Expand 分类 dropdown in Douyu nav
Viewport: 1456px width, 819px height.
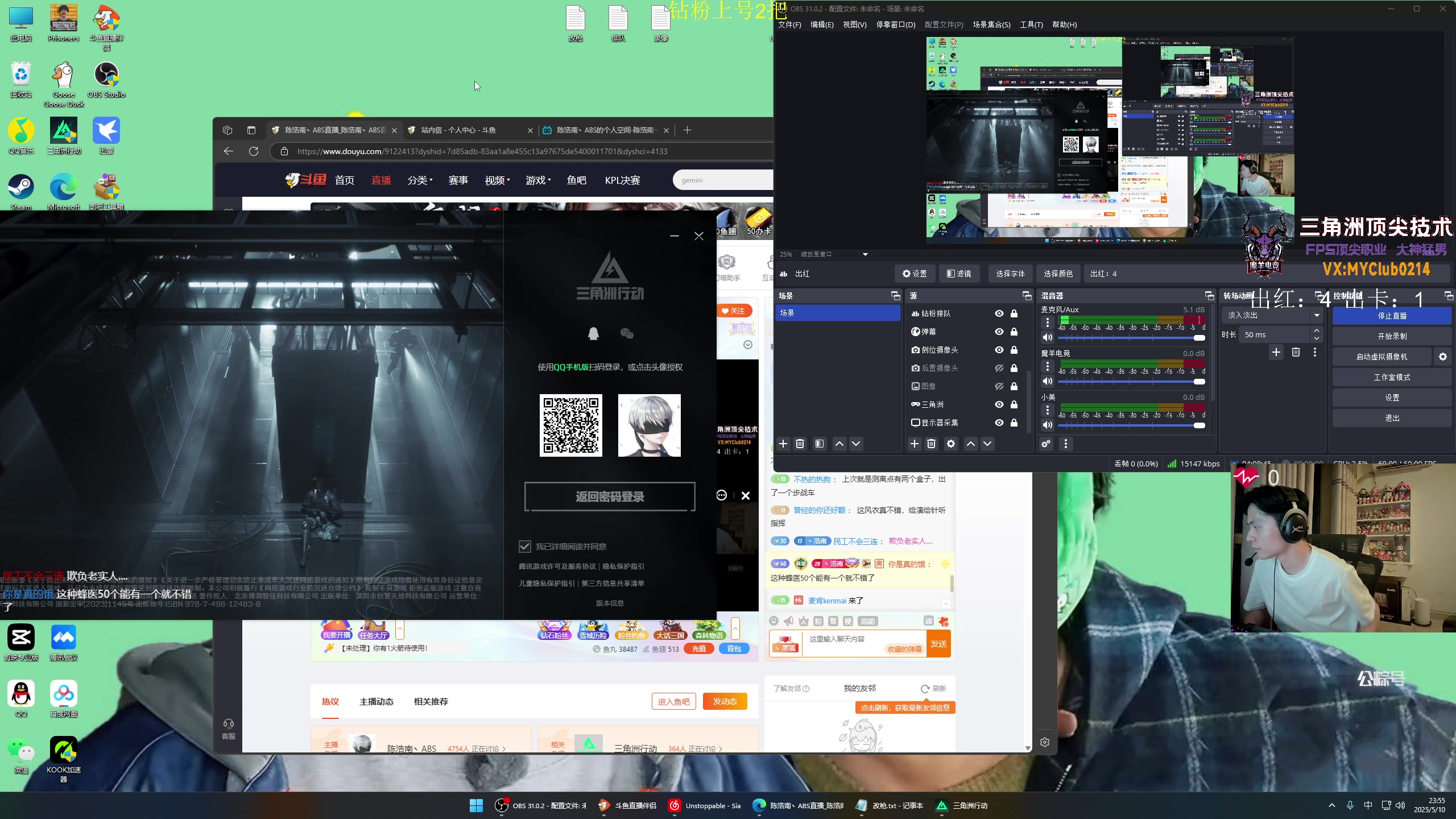coord(420,180)
